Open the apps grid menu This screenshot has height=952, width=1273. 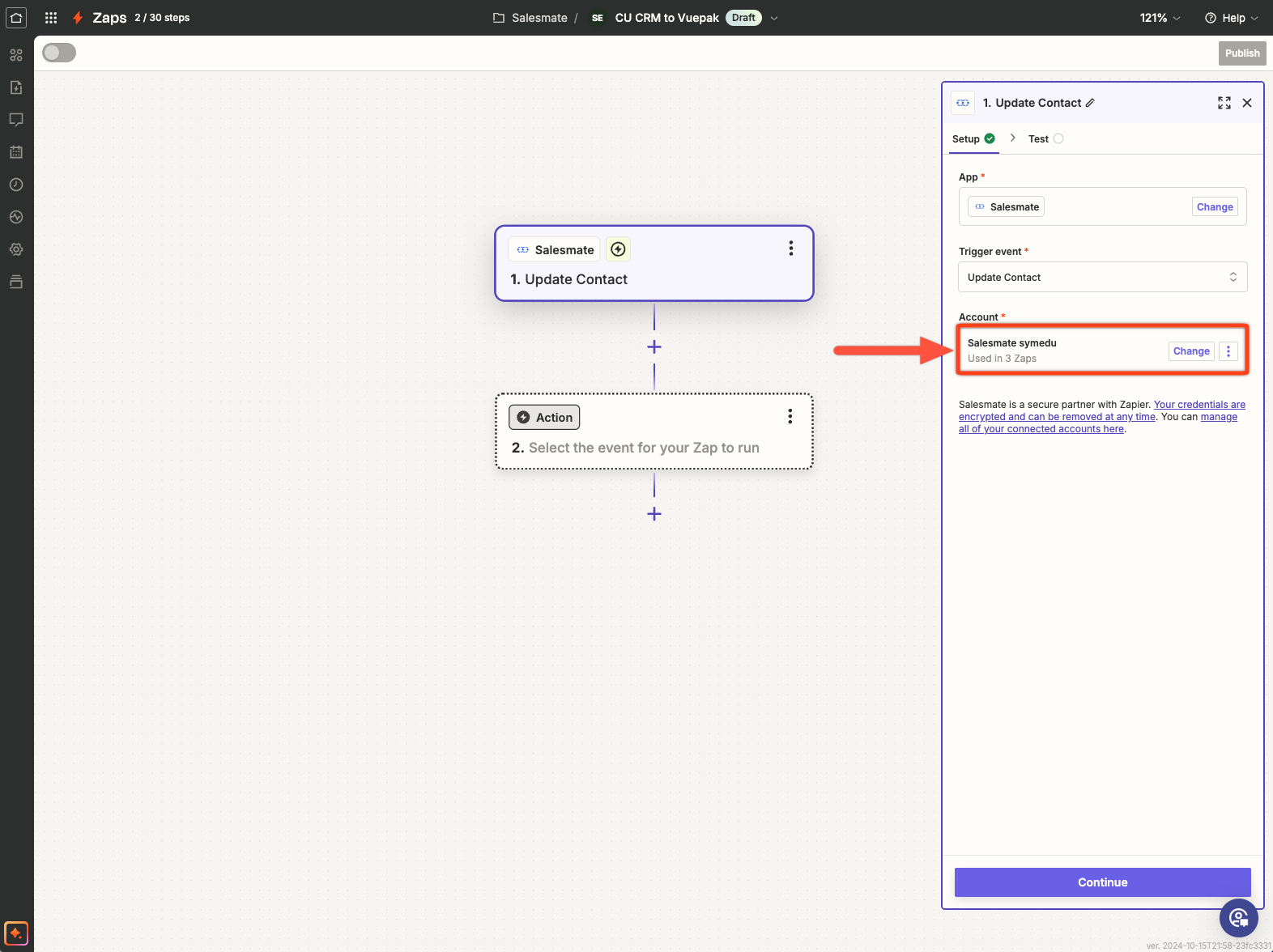coord(51,18)
